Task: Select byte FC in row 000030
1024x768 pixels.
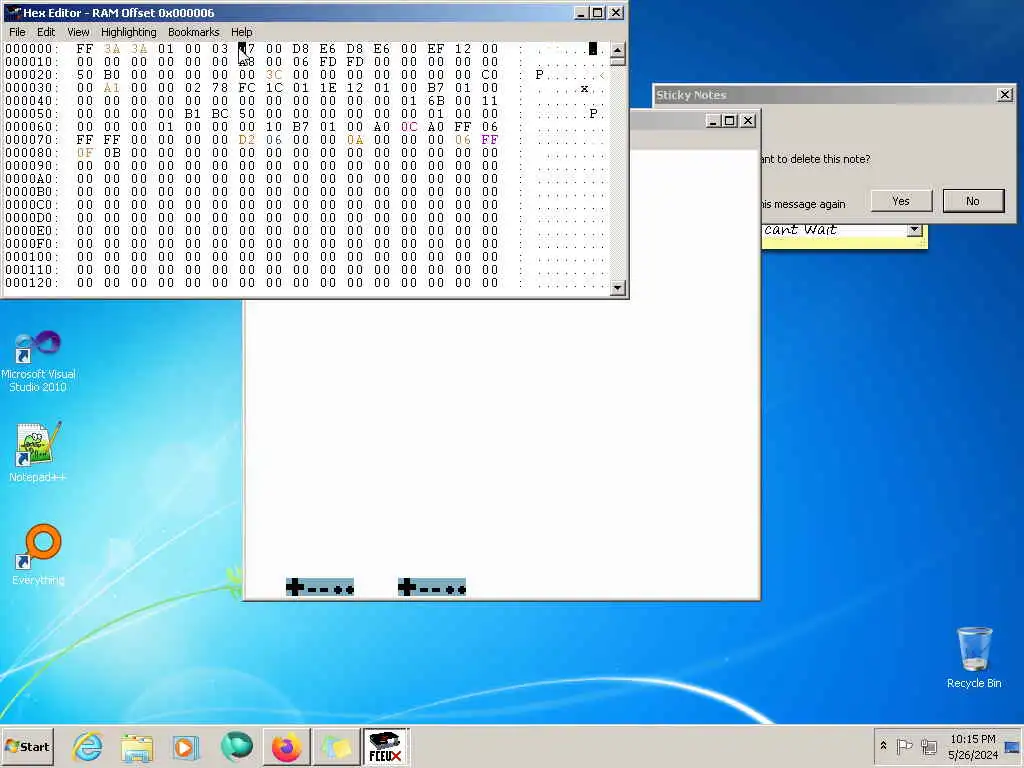Action: click(x=247, y=88)
